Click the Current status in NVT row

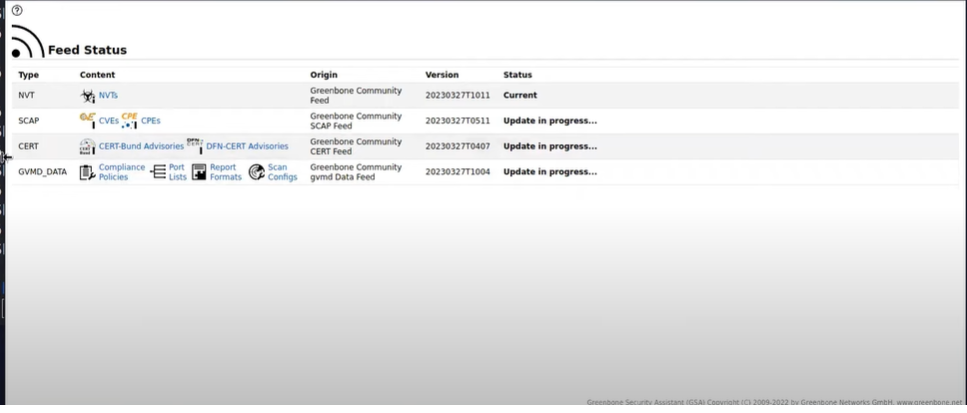click(x=520, y=96)
